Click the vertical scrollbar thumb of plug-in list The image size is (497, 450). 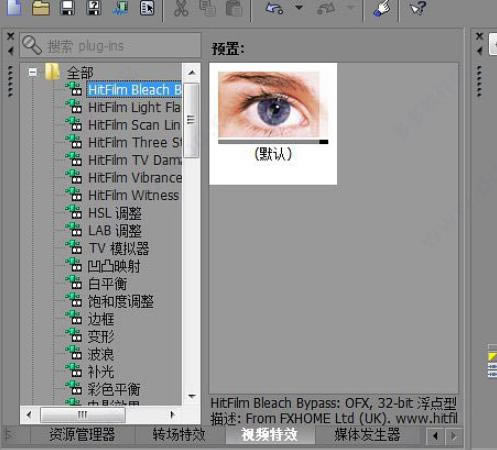tap(191, 120)
